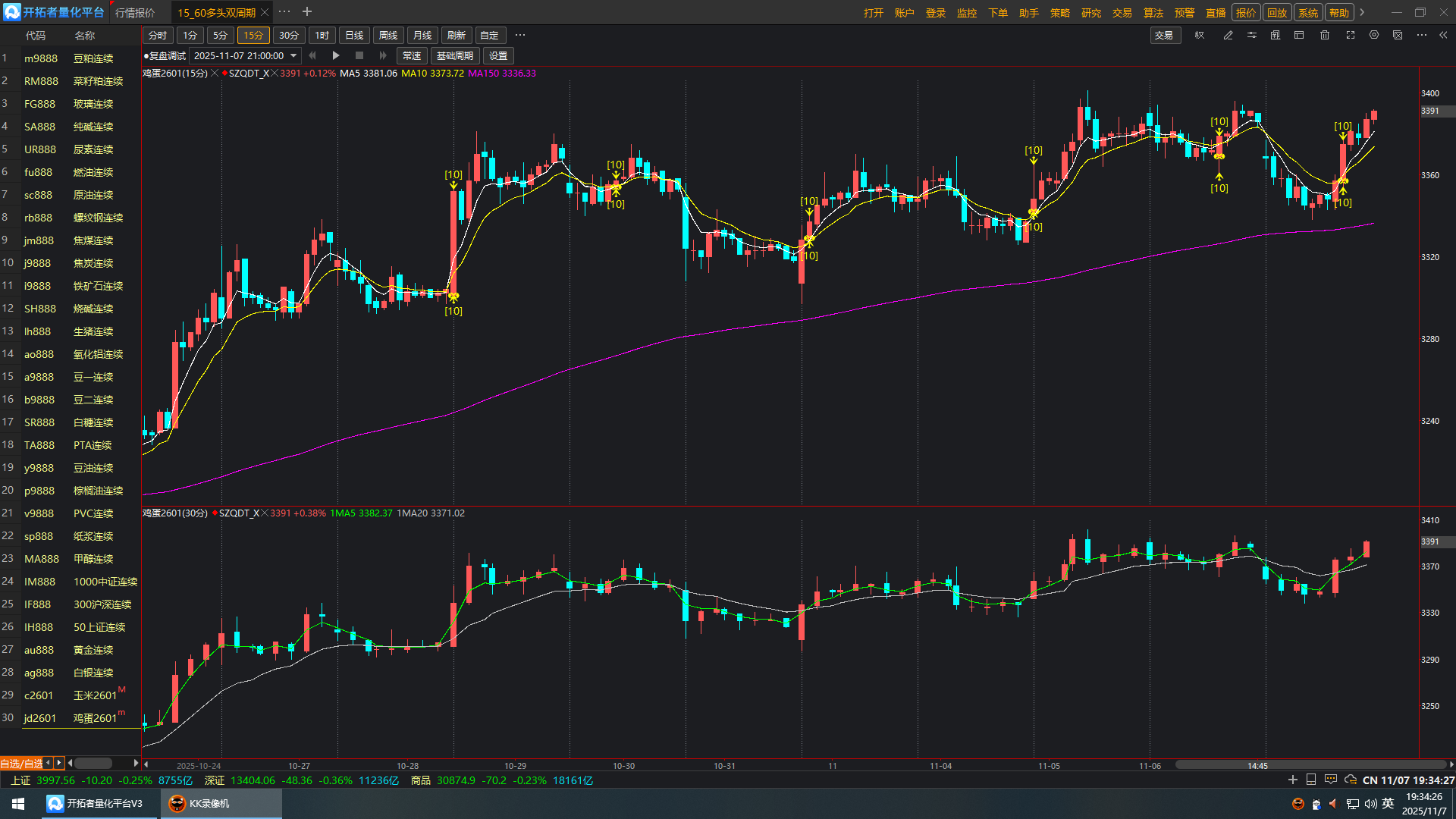Image resolution: width=1456 pixels, height=819 pixels.
Task: Click the pencil drawing tool icon
Action: tap(1228, 36)
